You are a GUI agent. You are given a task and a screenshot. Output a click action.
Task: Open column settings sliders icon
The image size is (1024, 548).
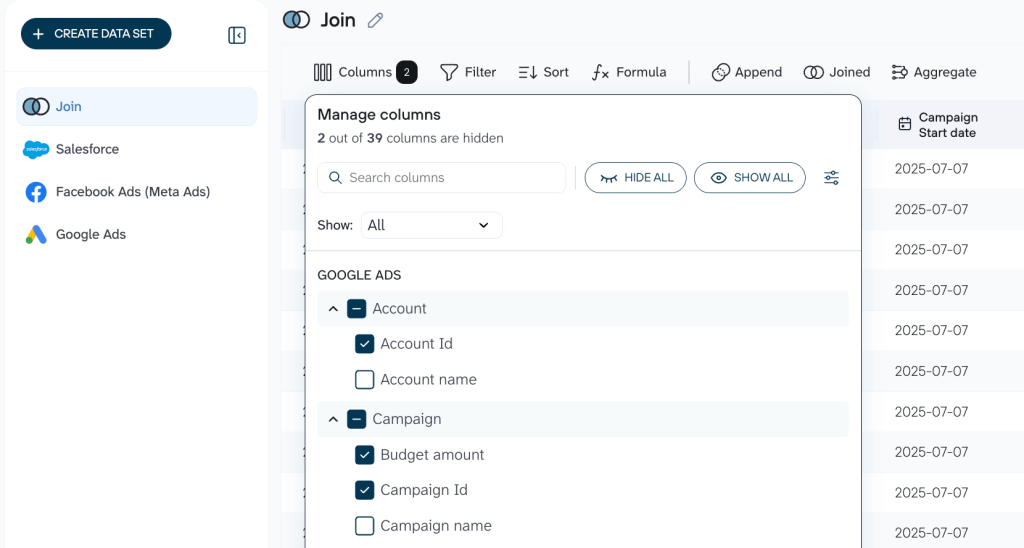[831, 178]
